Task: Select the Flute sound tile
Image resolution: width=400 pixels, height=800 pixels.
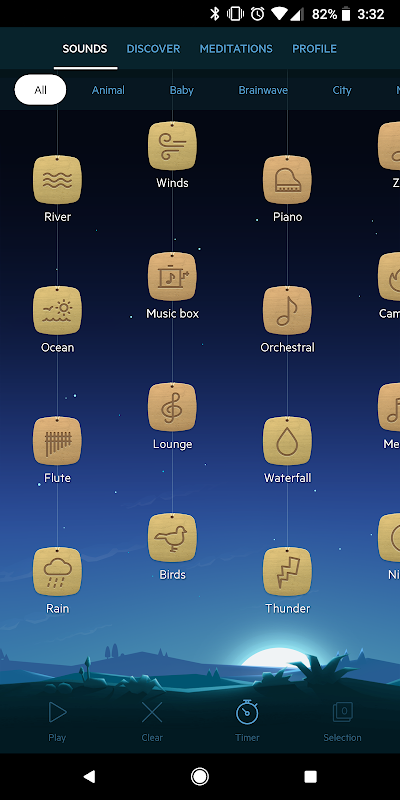Action: pyautogui.click(x=57, y=441)
